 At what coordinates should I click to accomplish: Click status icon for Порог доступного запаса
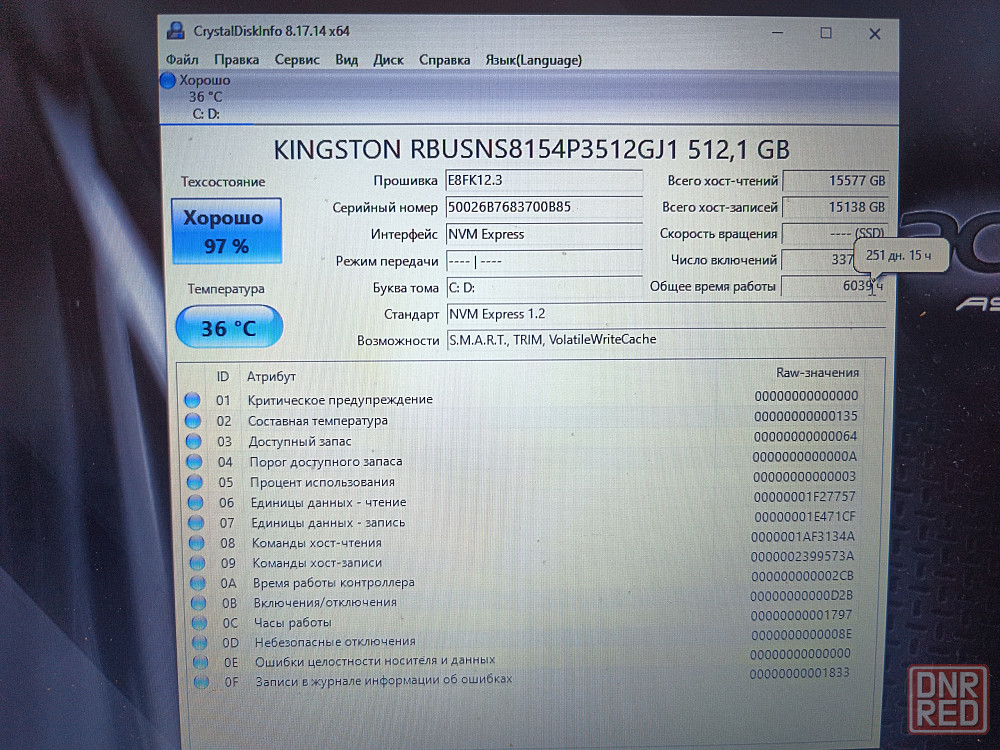click(194, 462)
